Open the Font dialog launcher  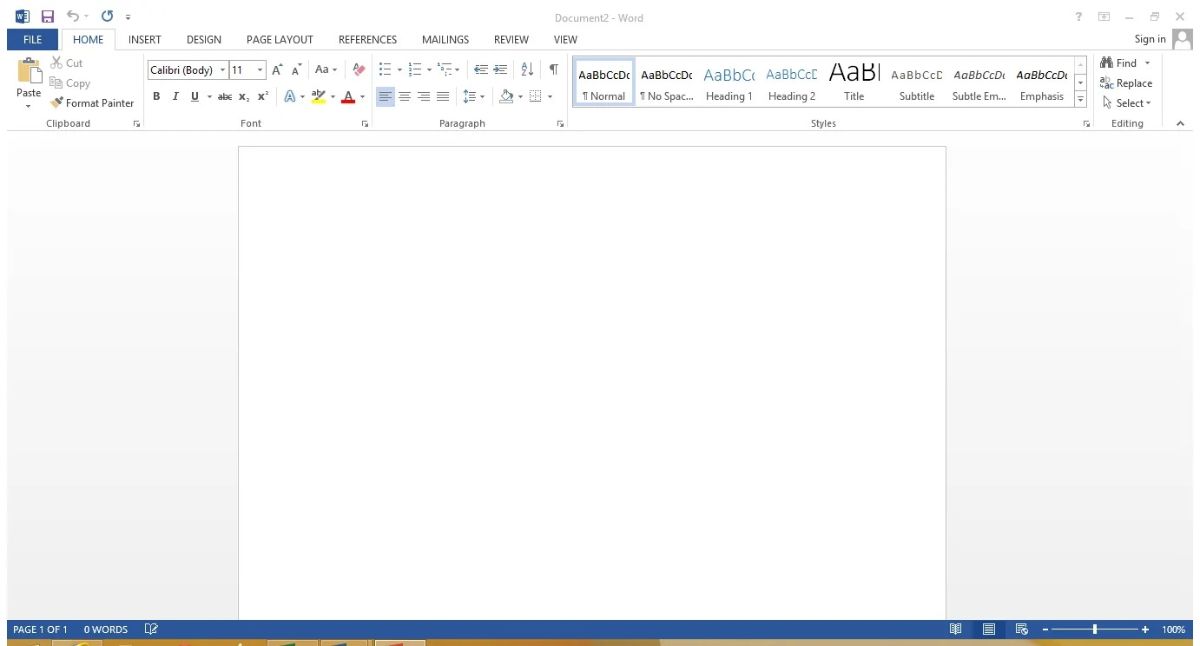pyautogui.click(x=365, y=124)
